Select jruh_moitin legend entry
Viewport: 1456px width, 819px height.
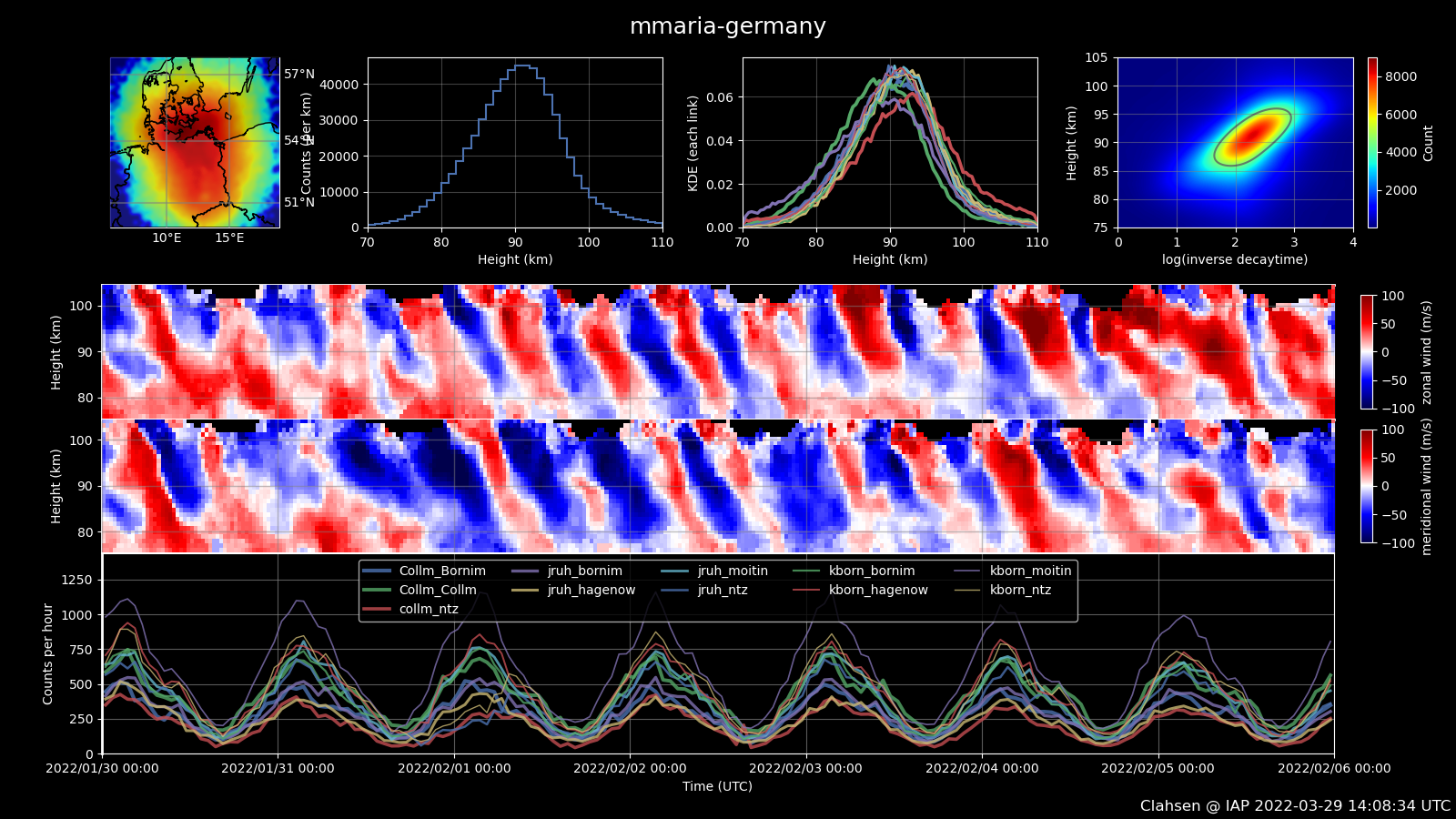(714, 571)
